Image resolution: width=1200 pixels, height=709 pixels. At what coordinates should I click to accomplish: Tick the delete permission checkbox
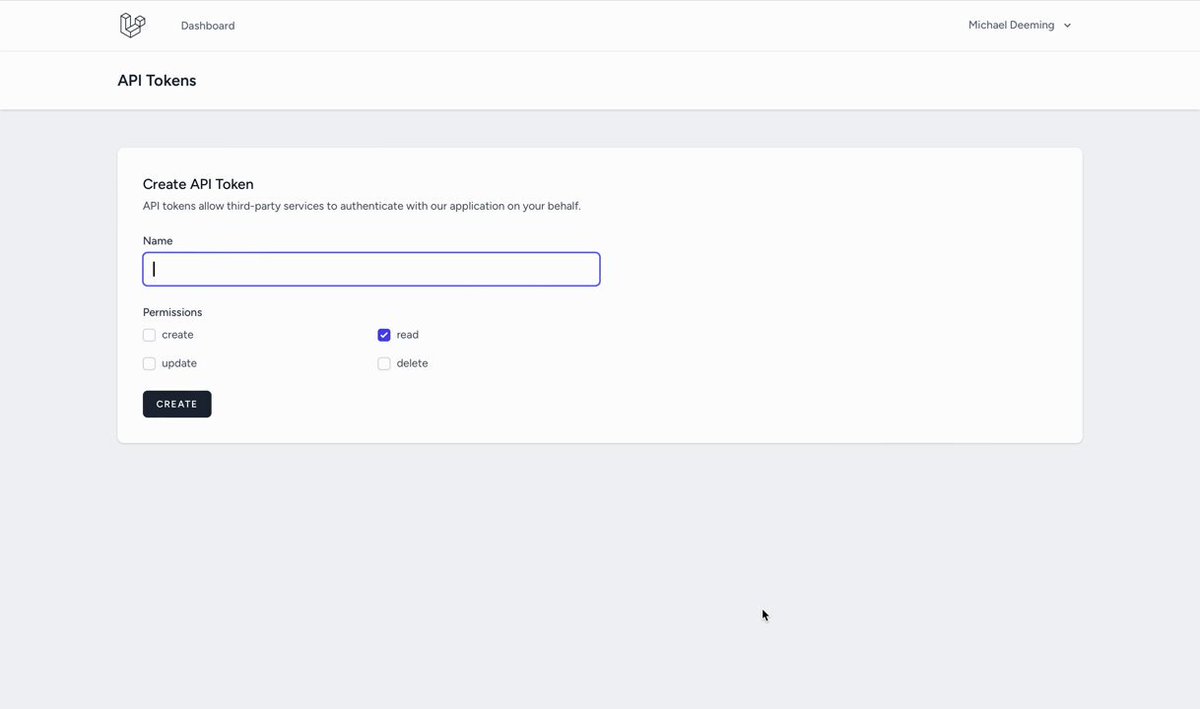[x=384, y=364]
